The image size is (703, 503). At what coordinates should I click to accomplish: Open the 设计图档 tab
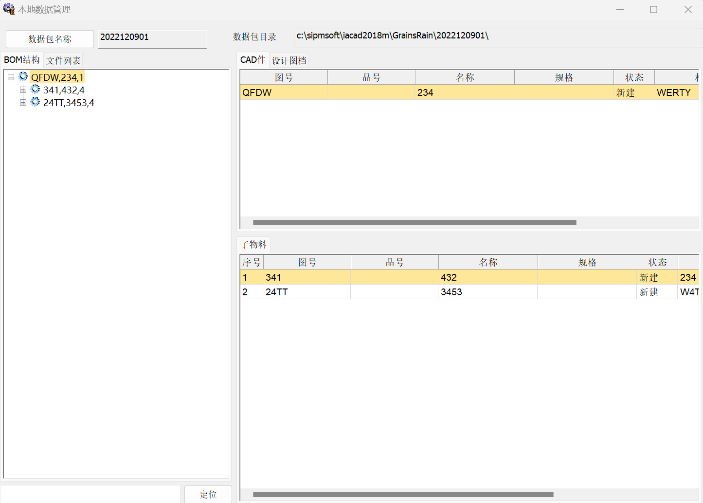[x=289, y=61]
